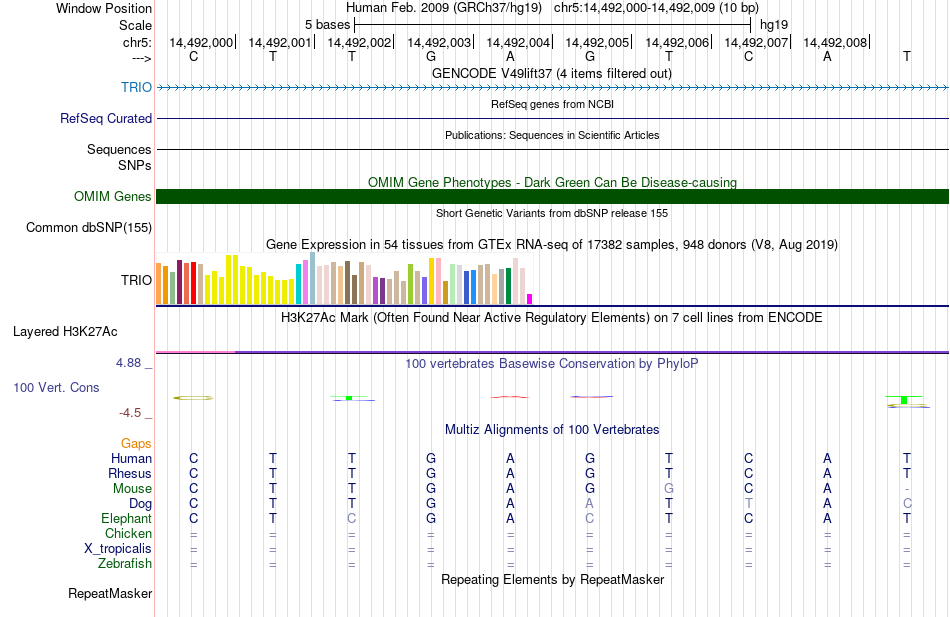950x617 pixels.
Task: Click the green PhyloP bar under 14,492,002
Action: point(349,398)
